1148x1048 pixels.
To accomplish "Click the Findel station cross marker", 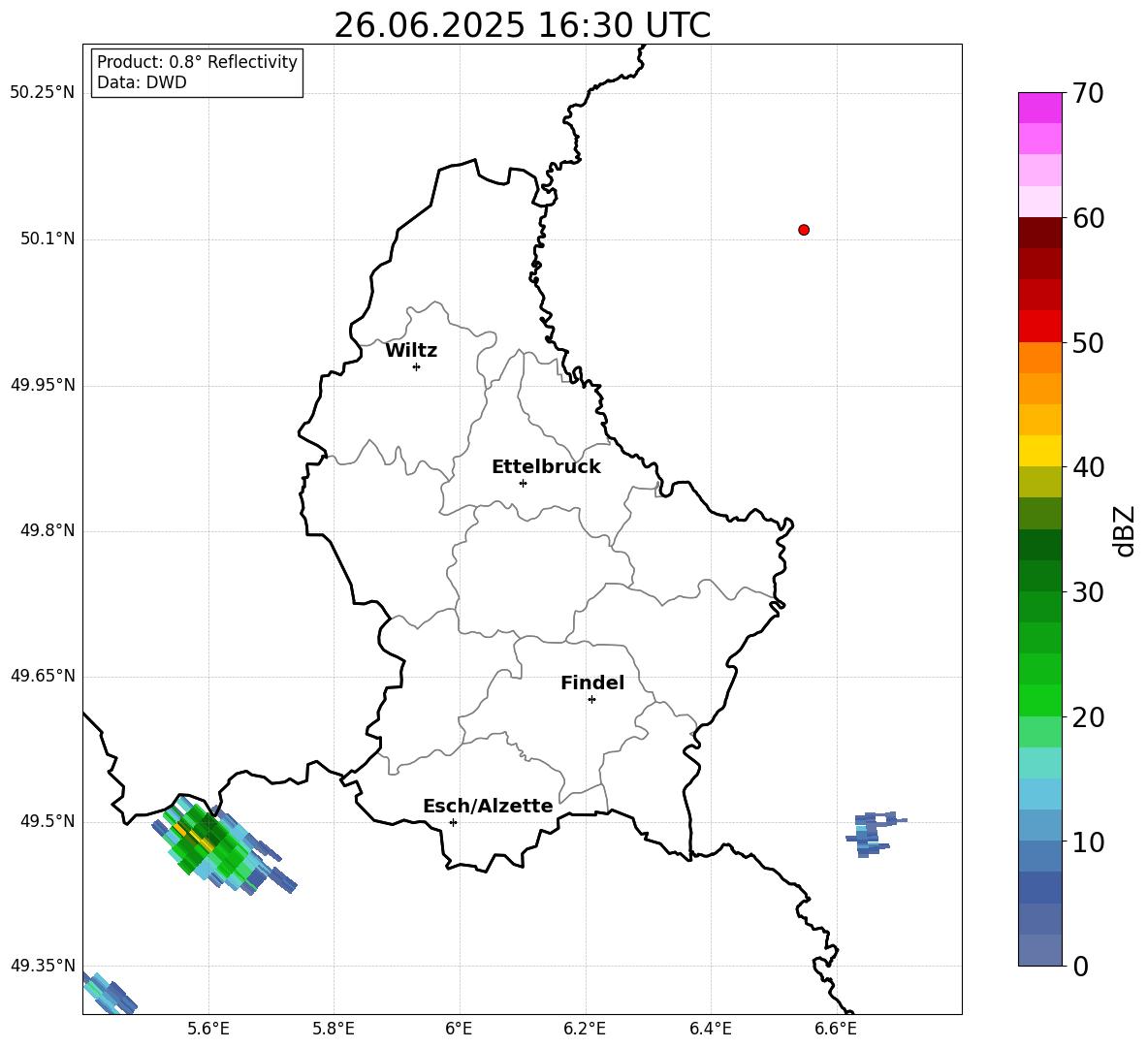I will tap(591, 700).
